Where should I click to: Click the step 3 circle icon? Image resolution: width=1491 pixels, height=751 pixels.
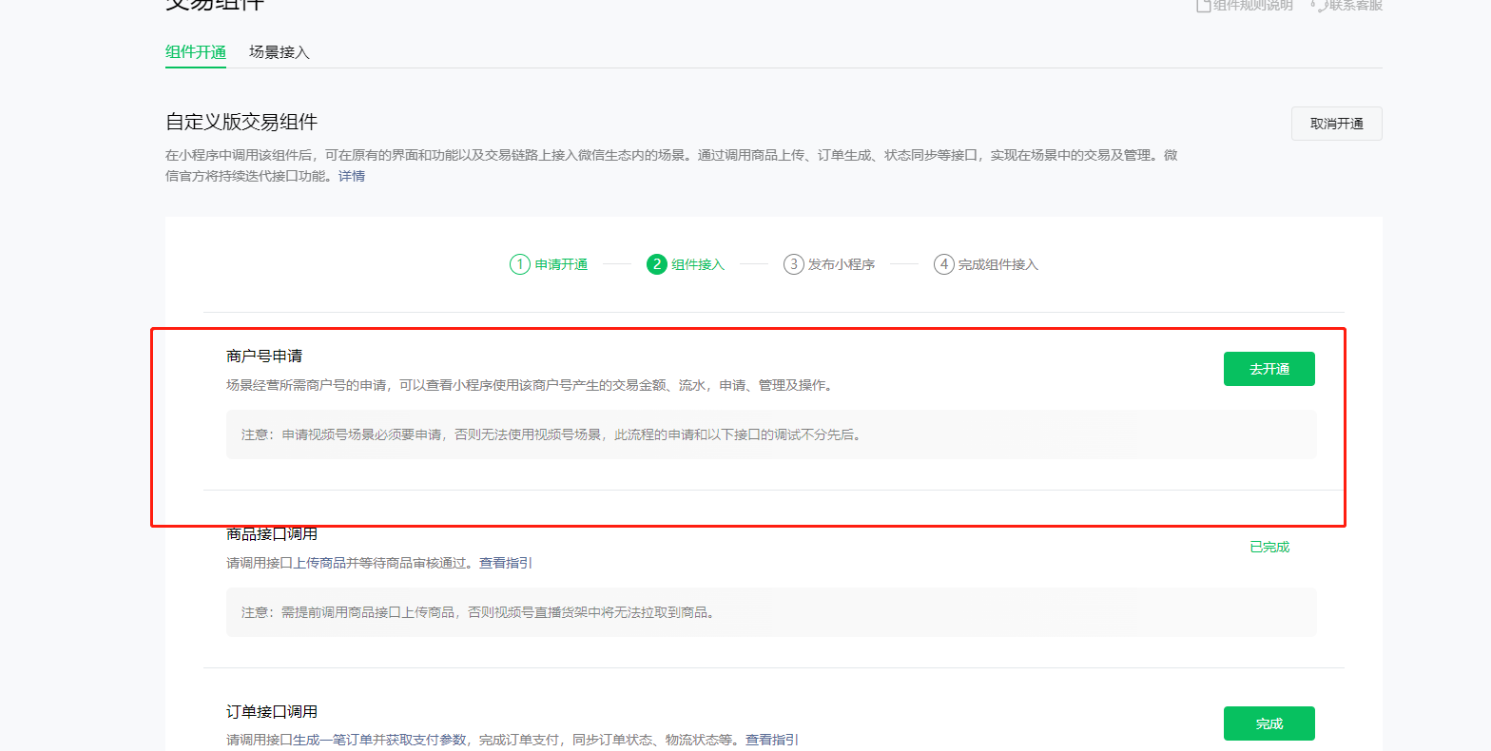(793, 264)
